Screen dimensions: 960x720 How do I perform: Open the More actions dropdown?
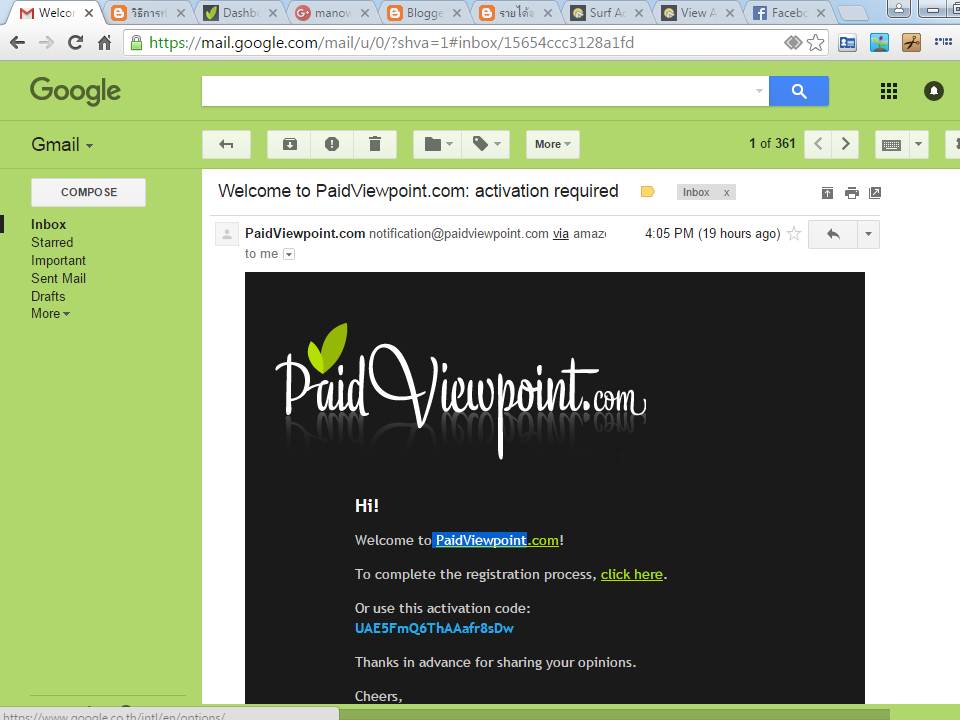pos(552,144)
